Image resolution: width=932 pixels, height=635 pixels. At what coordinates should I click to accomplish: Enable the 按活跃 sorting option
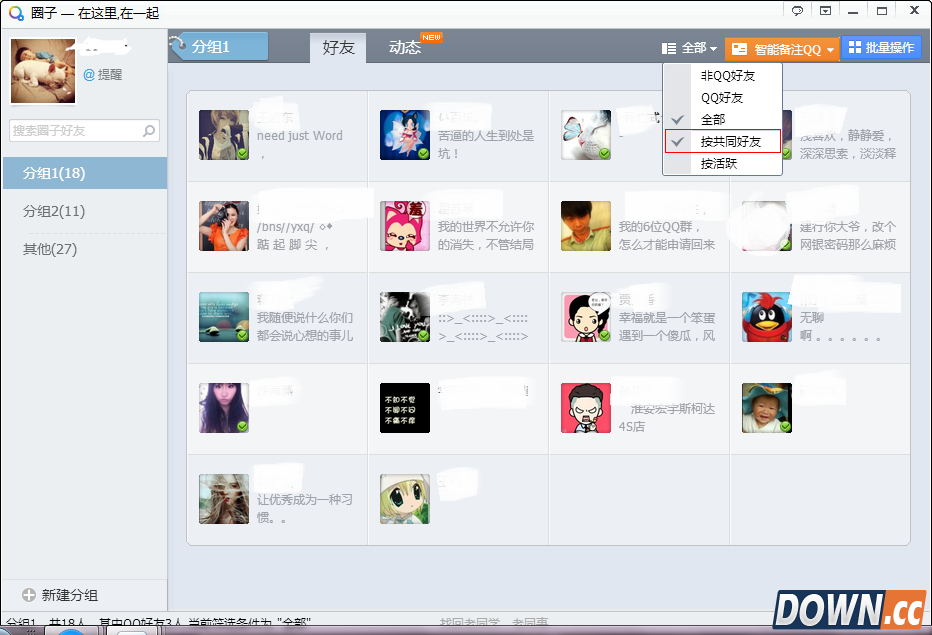pyautogui.click(x=722, y=163)
